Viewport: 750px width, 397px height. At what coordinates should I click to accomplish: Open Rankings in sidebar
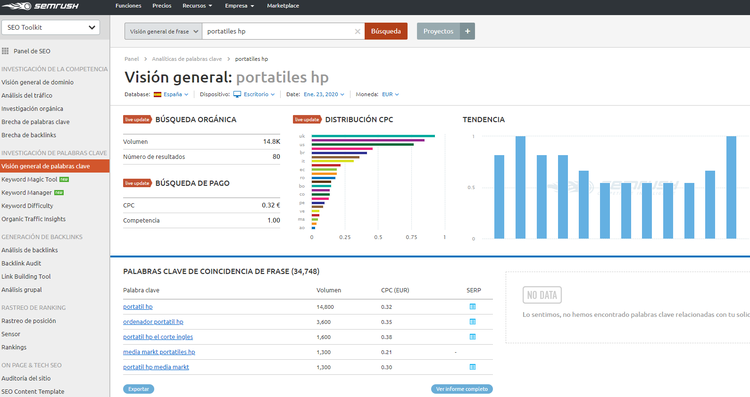pos(14,347)
